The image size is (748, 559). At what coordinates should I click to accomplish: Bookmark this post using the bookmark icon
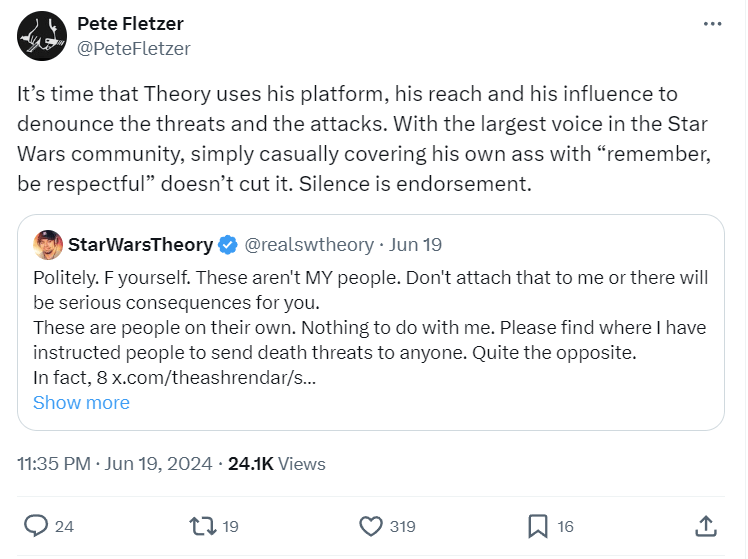click(x=537, y=525)
